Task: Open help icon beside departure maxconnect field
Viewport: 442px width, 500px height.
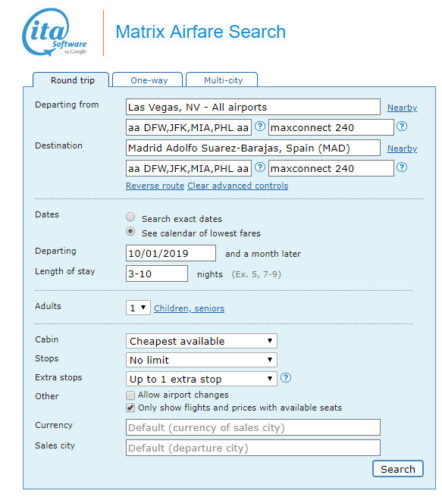Action: coord(402,126)
